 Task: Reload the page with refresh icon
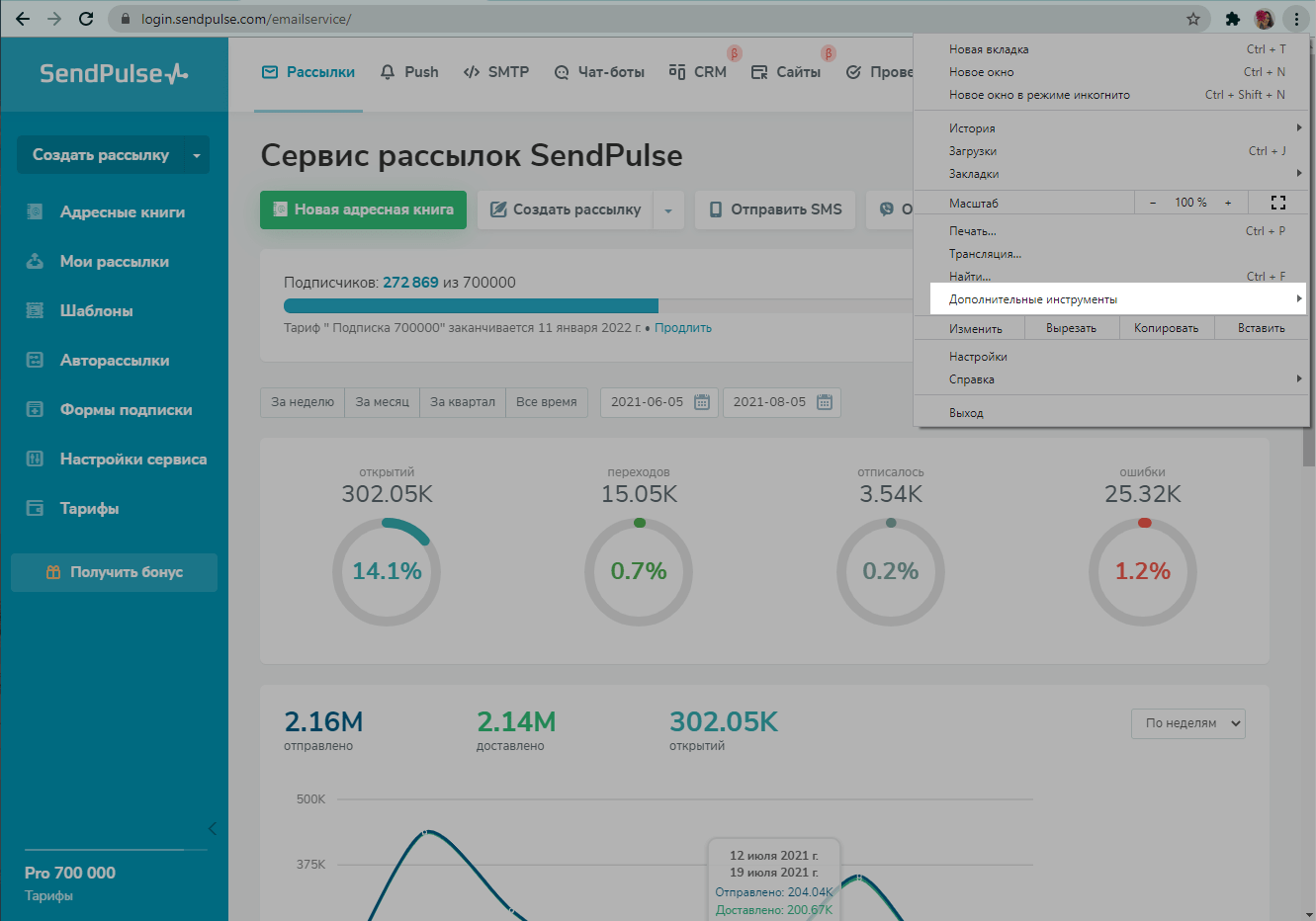pyautogui.click(x=86, y=19)
